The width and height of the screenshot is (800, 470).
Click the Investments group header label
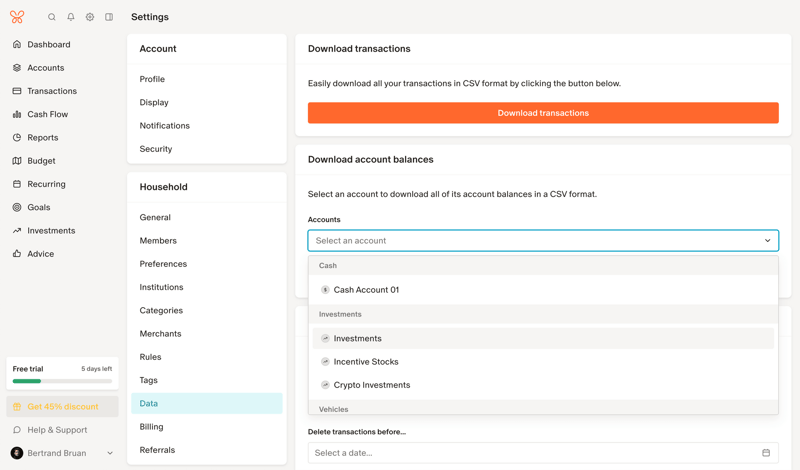[x=340, y=314]
